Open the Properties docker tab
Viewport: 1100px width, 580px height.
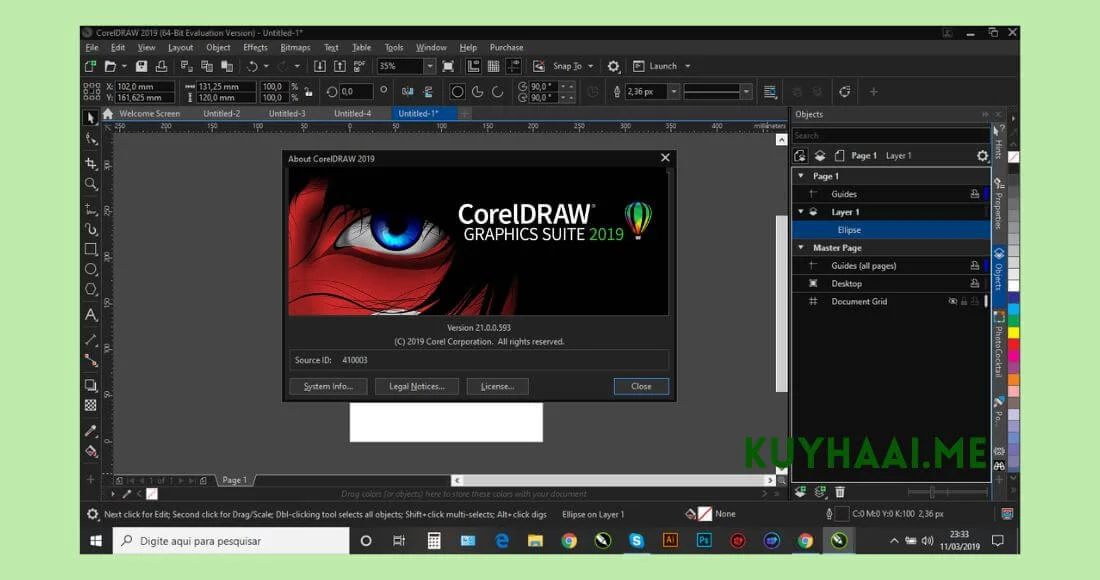(998, 203)
